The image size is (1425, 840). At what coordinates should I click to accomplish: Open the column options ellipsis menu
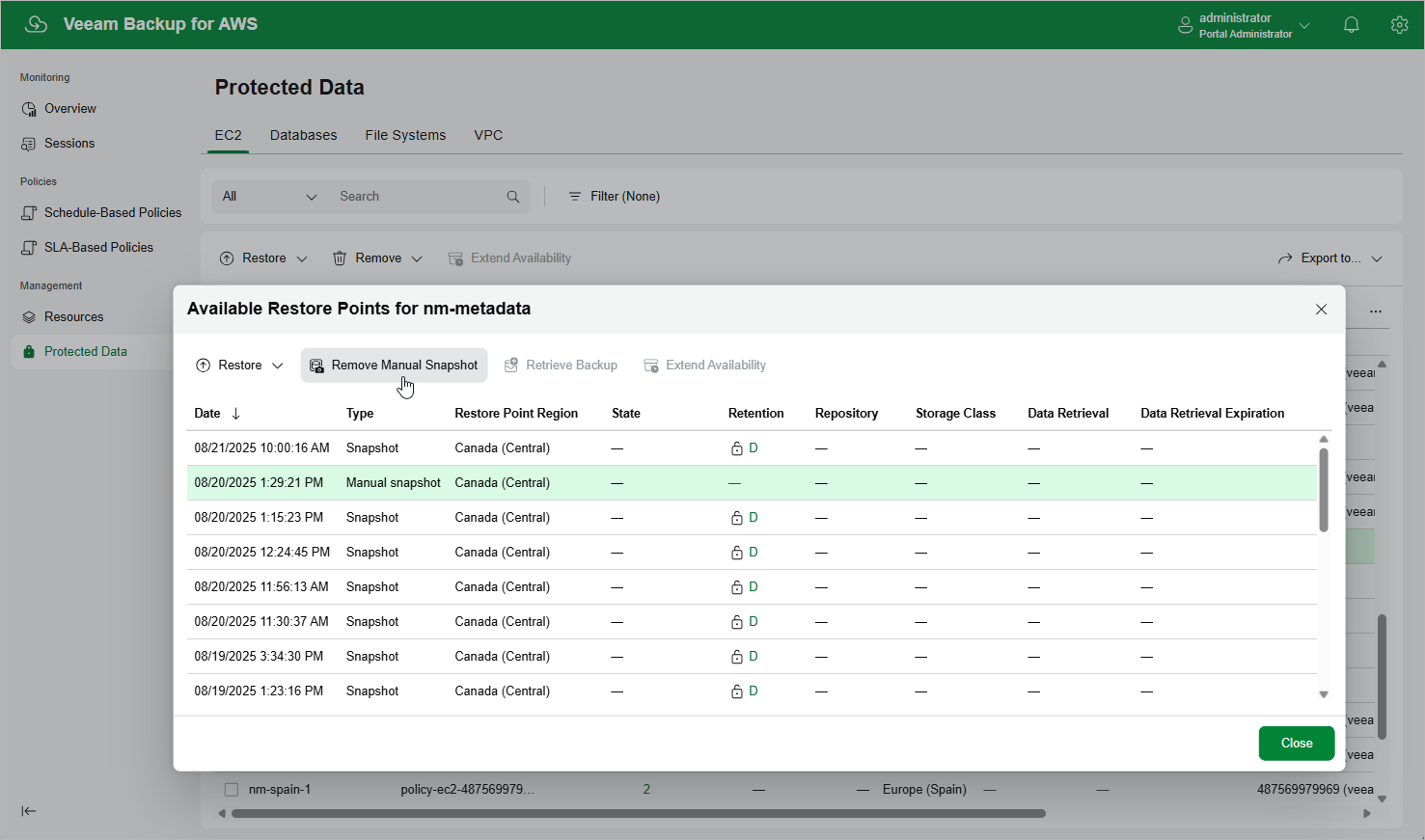tap(1376, 312)
